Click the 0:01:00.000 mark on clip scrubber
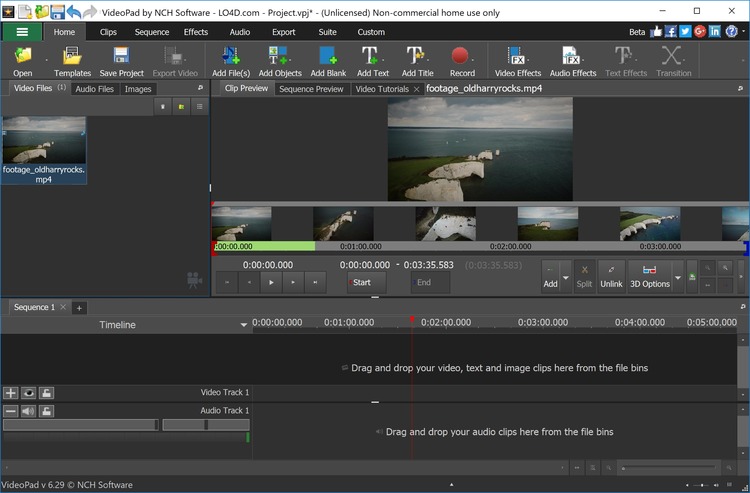The width and height of the screenshot is (750, 493). tap(361, 247)
